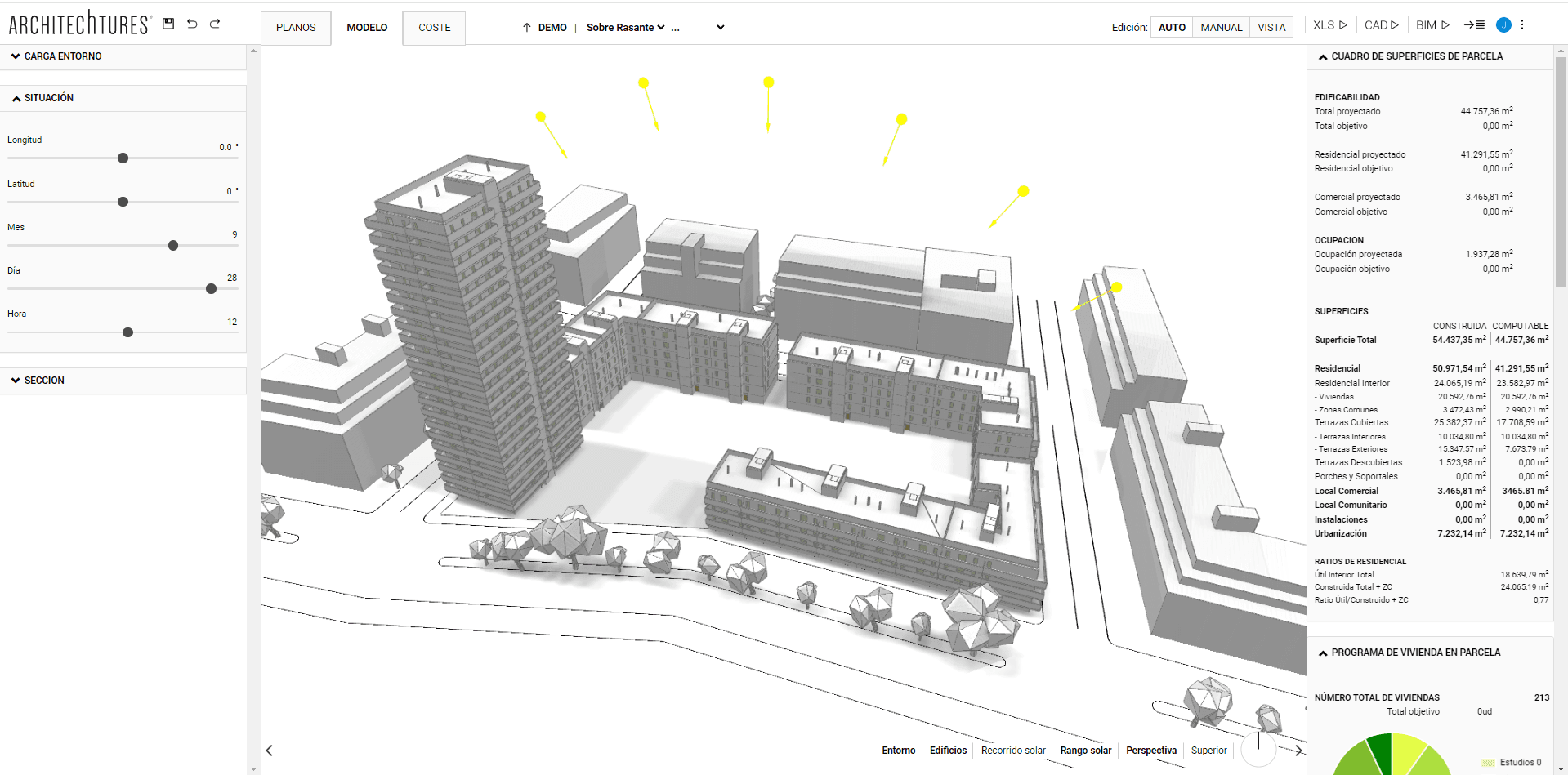Export to CAD via the CAD icon

tap(1381, 24)
